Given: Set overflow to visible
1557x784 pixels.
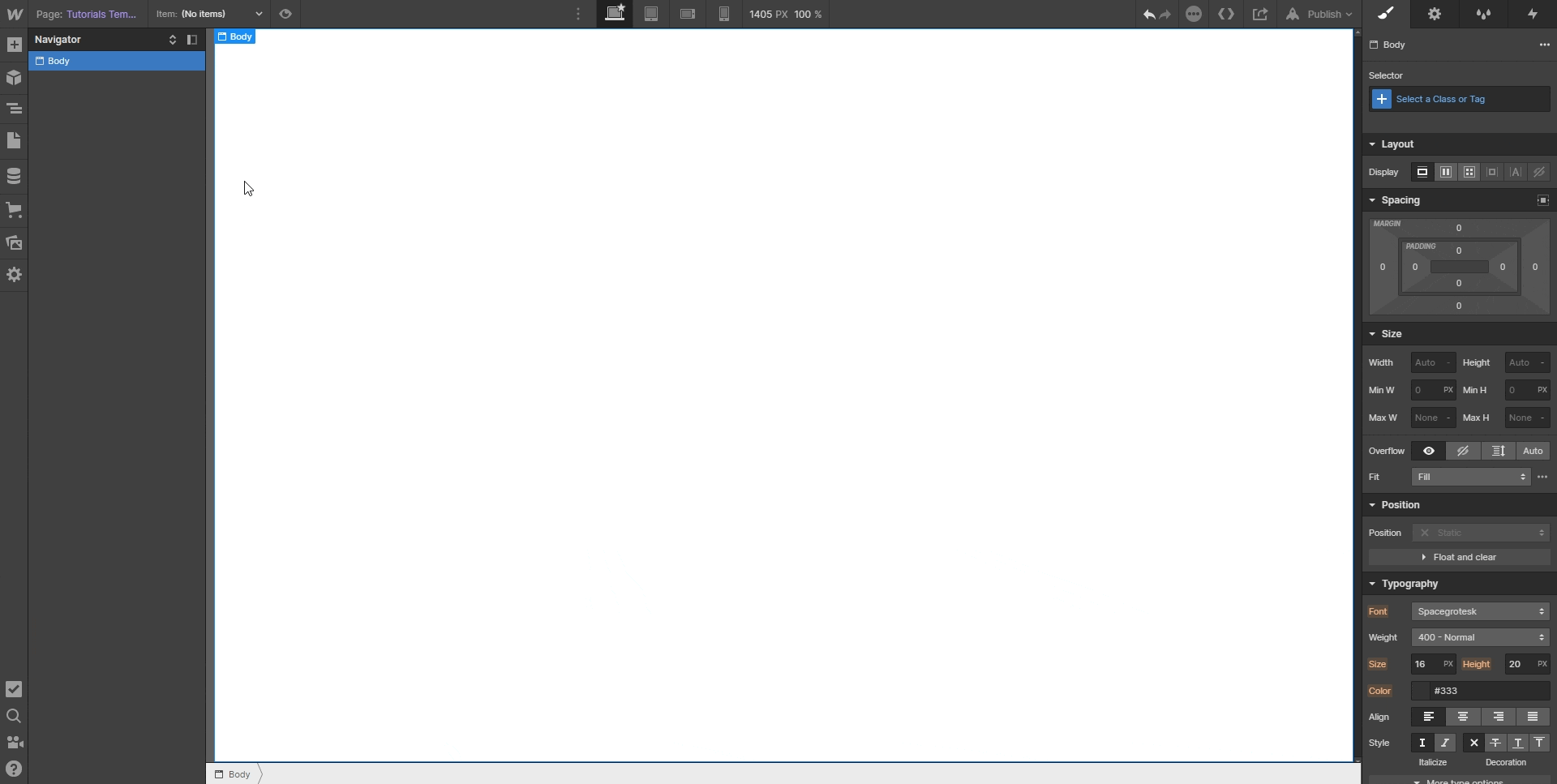Looking at the screenshot, I should (x=1429, y=451).
